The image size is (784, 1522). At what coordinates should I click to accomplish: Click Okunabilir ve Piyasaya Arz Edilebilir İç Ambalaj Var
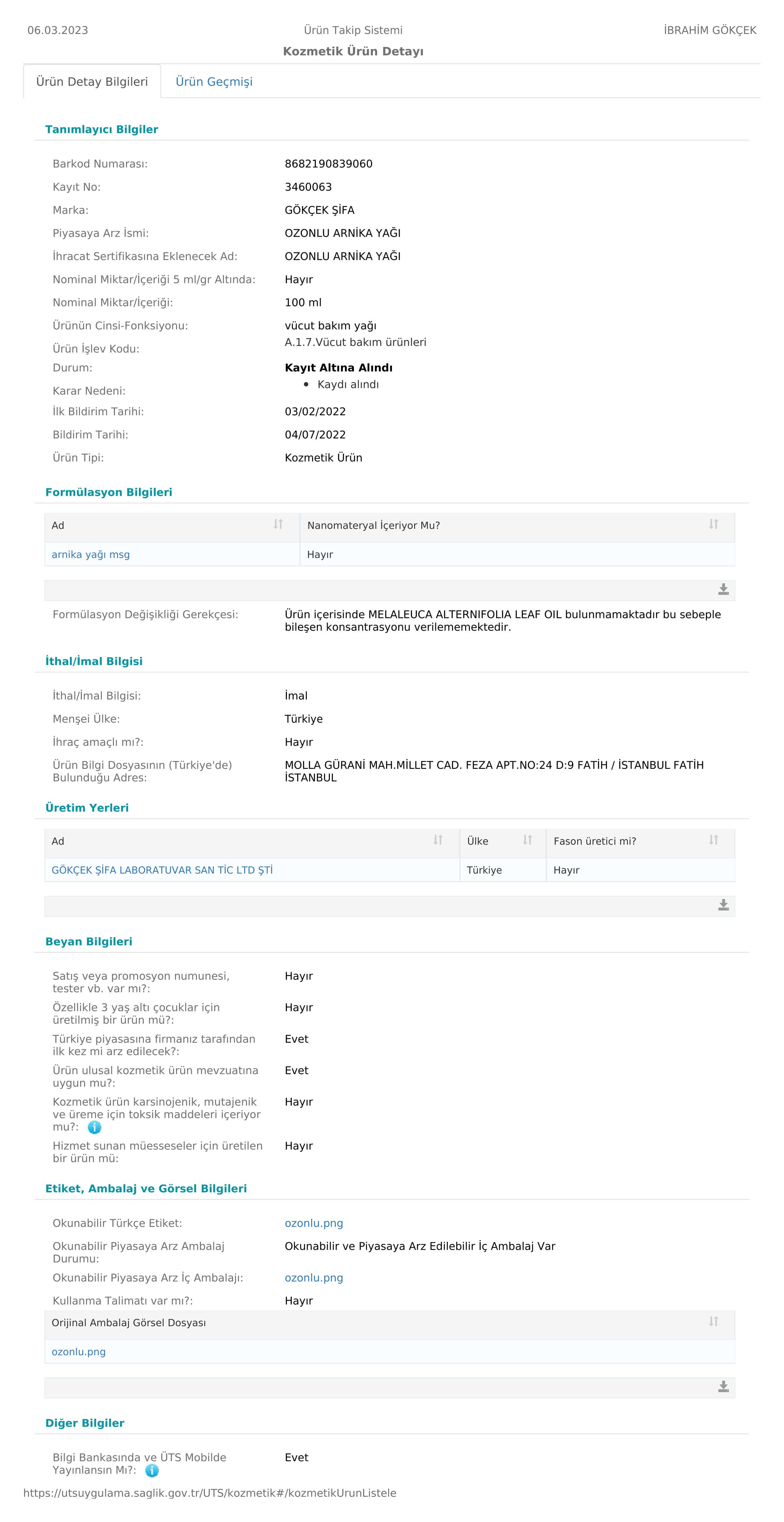coord(420,1246)
